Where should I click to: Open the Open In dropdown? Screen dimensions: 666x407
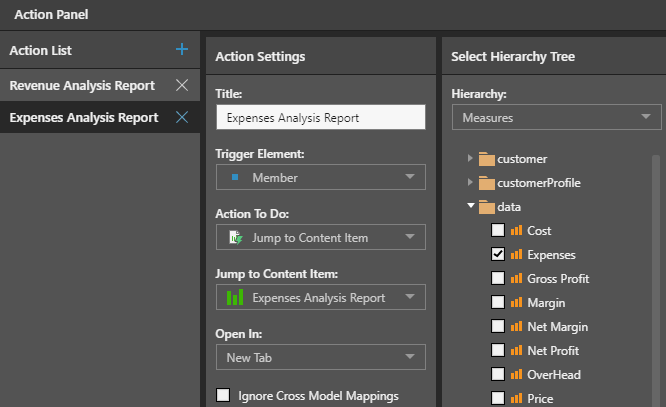[x=321, y=357]
